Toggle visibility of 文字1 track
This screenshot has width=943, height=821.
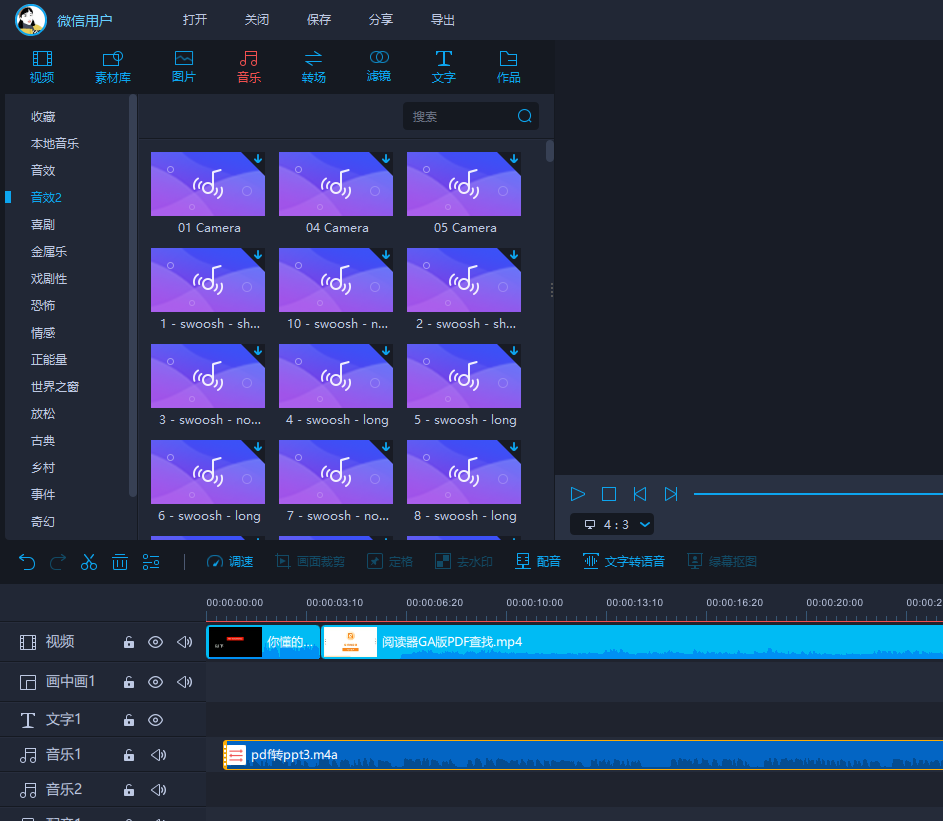coord(155,720)
